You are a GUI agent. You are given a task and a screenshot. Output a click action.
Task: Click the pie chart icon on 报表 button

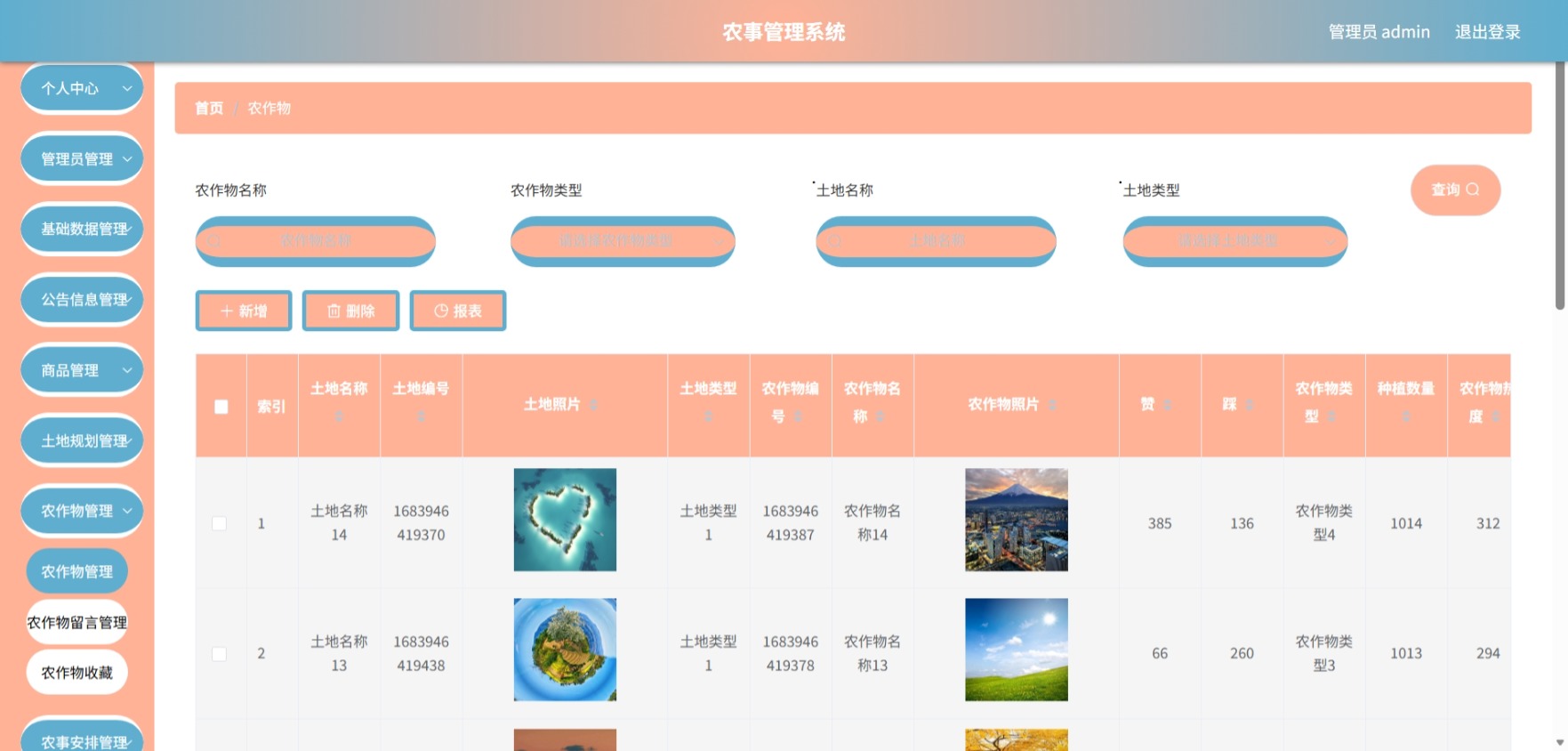click(440, 311)
